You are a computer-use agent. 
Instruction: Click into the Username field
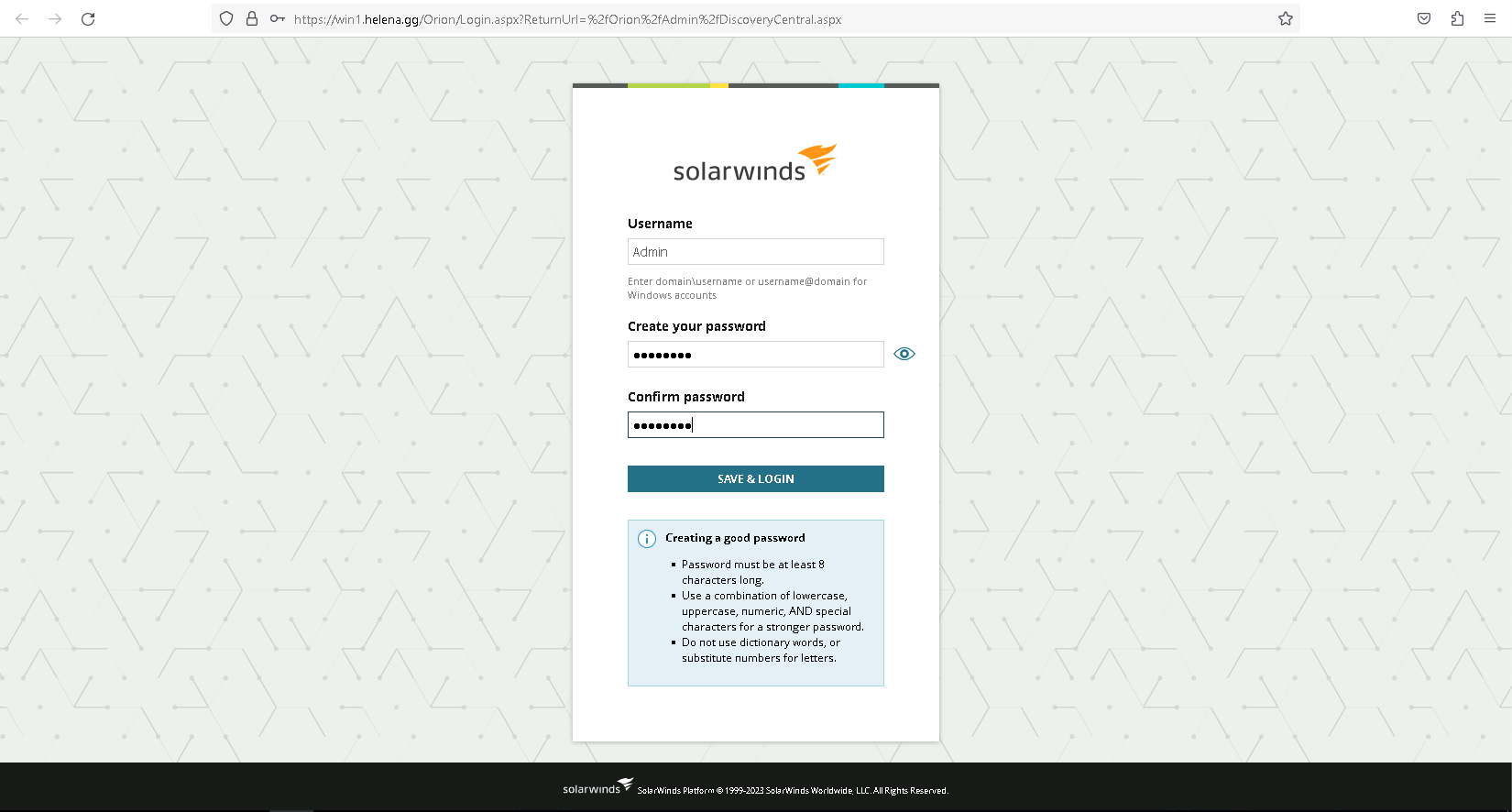point(755,252)
